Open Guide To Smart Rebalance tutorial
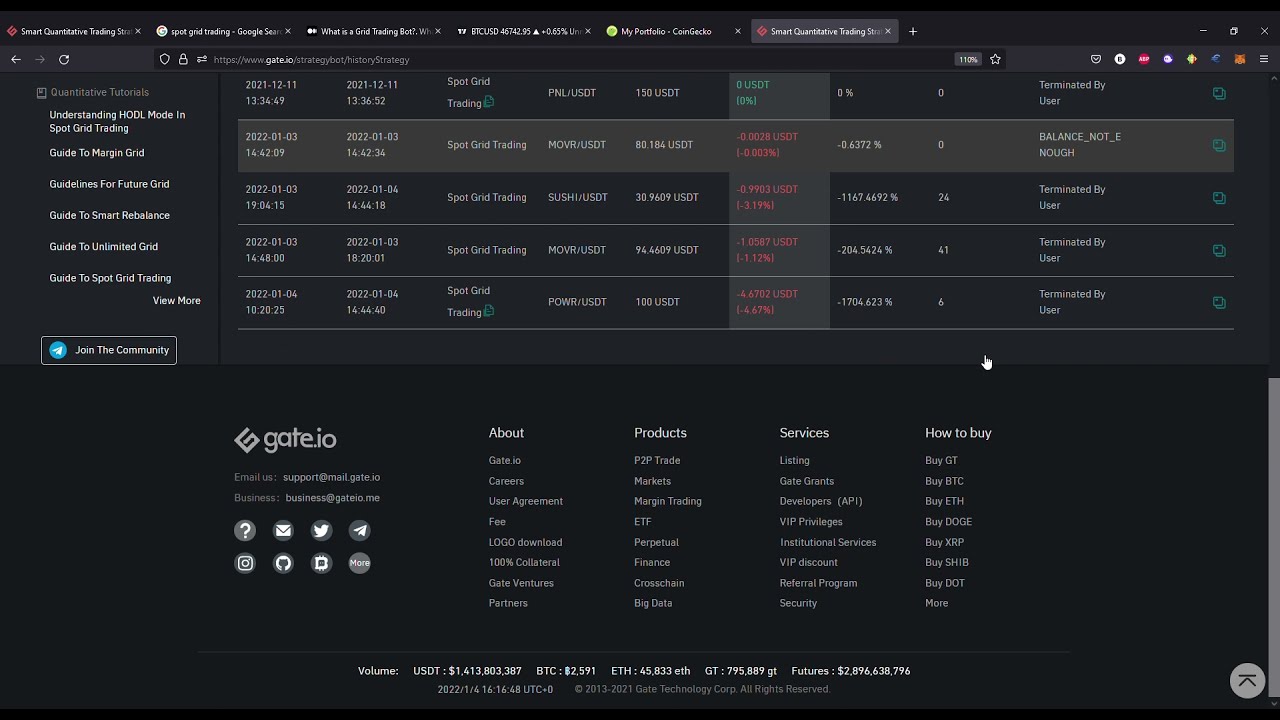 tap(110, 215)
